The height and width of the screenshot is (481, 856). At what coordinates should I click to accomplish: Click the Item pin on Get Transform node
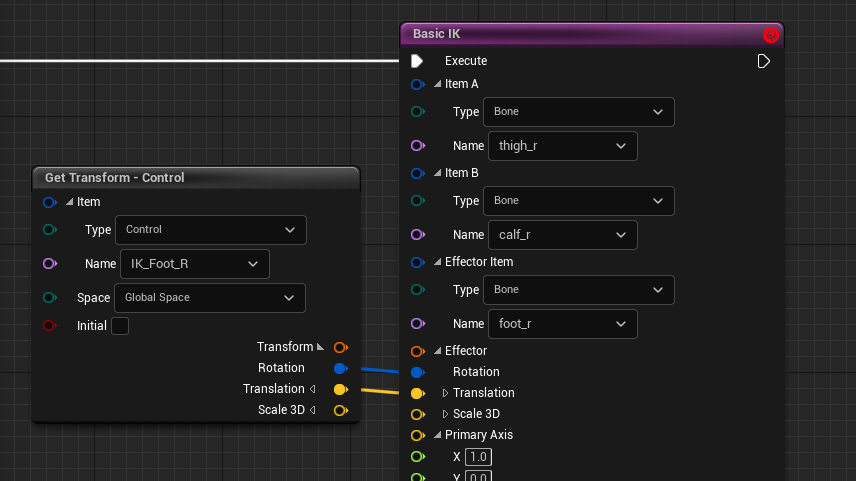(50, 203)
